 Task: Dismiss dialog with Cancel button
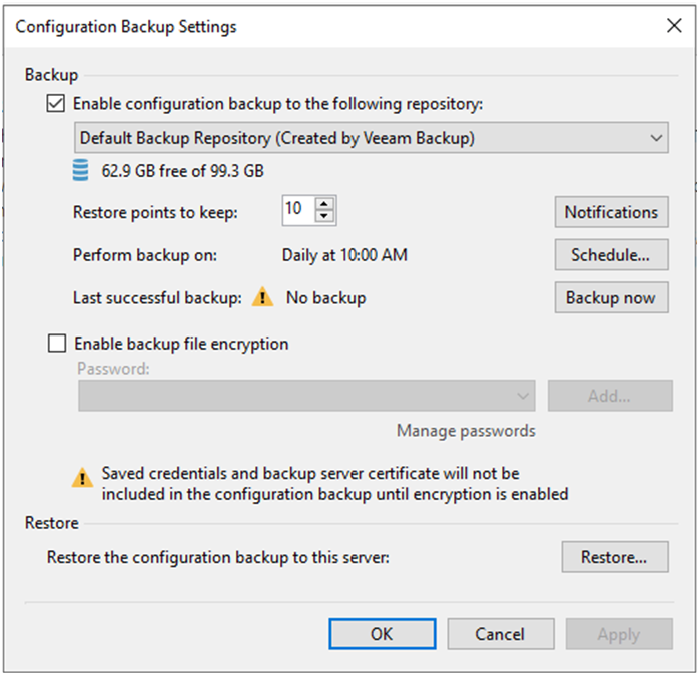[501, 634]
